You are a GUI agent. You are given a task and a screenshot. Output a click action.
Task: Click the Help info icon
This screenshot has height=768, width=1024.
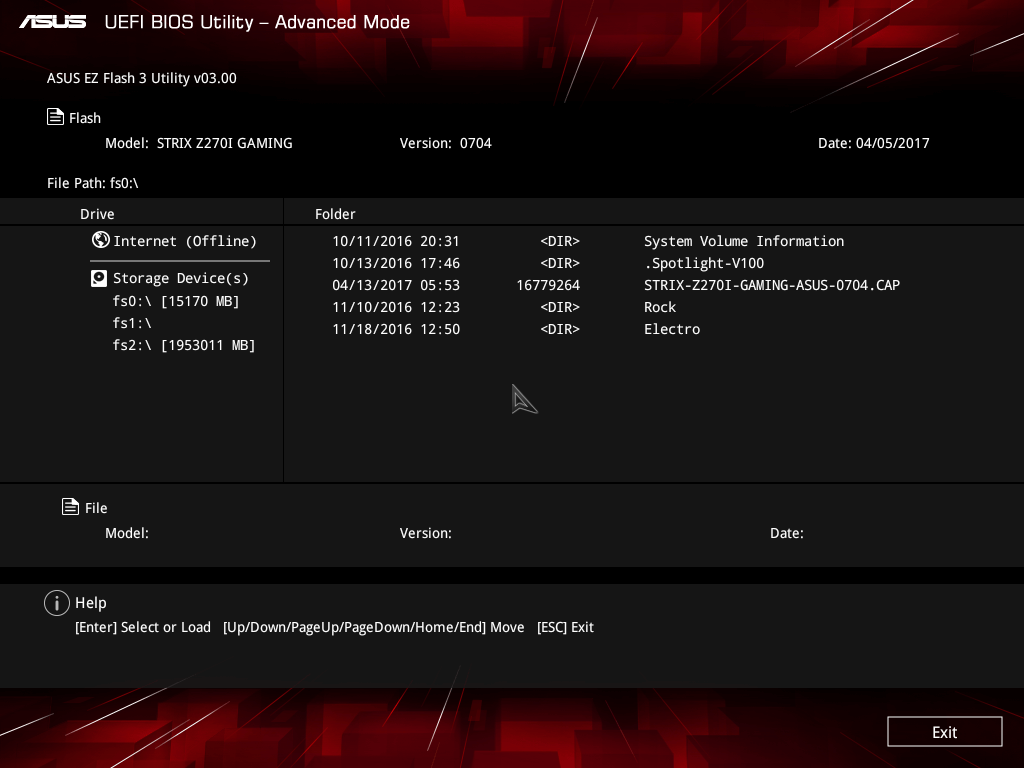pyautogui.click(x=57, y=603)
